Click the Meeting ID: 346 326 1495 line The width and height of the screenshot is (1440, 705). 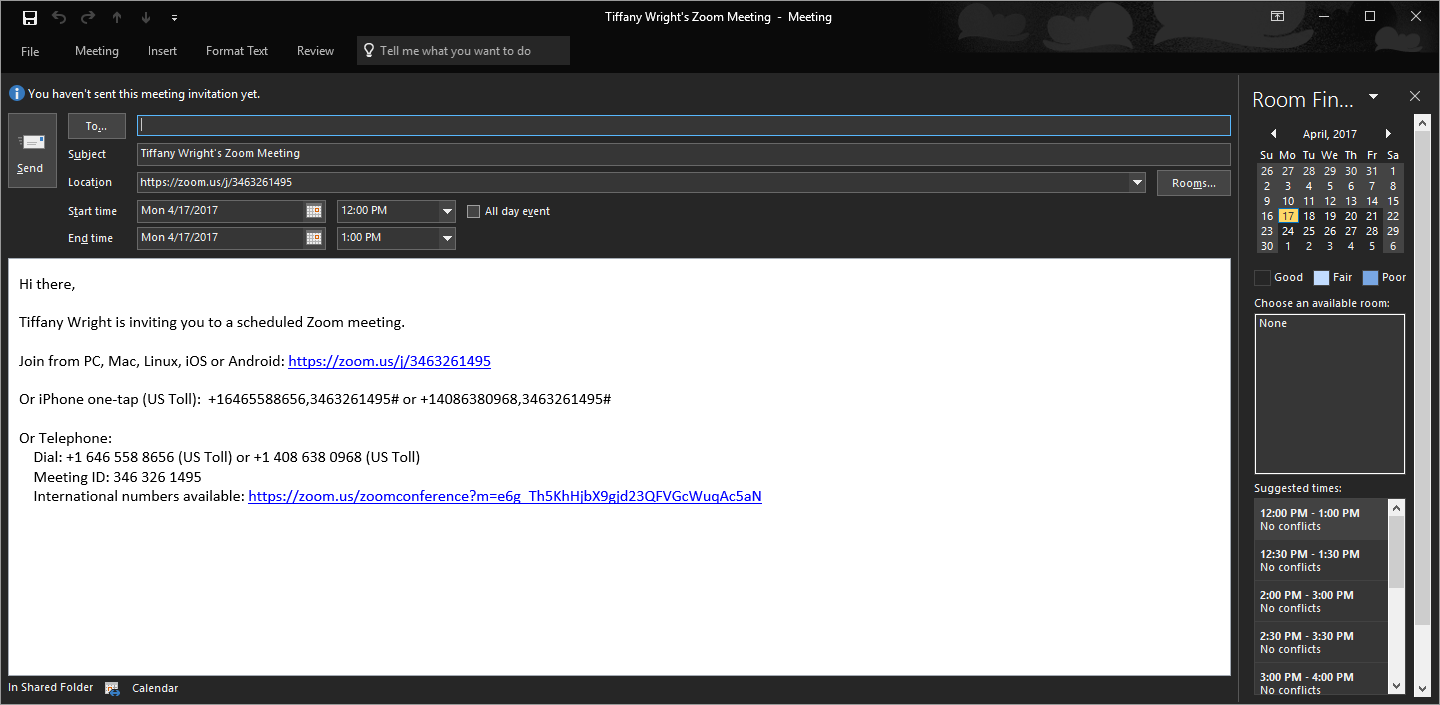pos(117,477)
